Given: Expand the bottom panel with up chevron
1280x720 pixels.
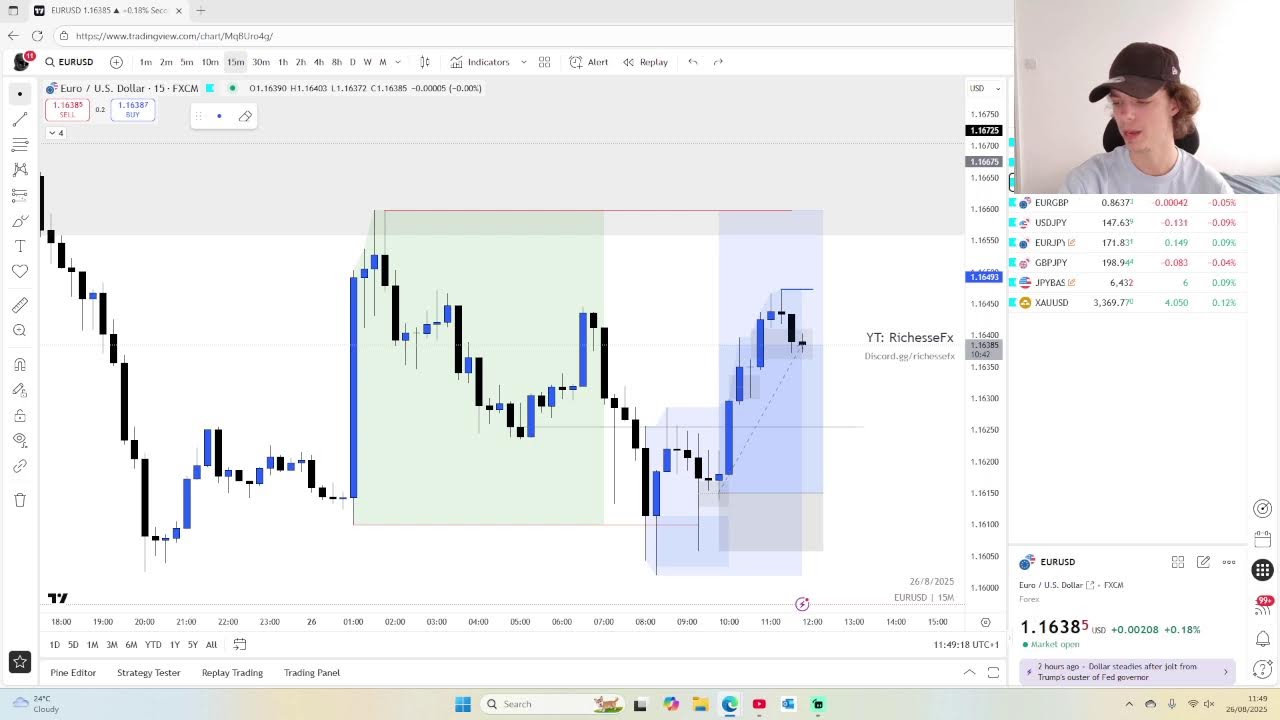Looking at the screenshot, I should tap(969, 673).
